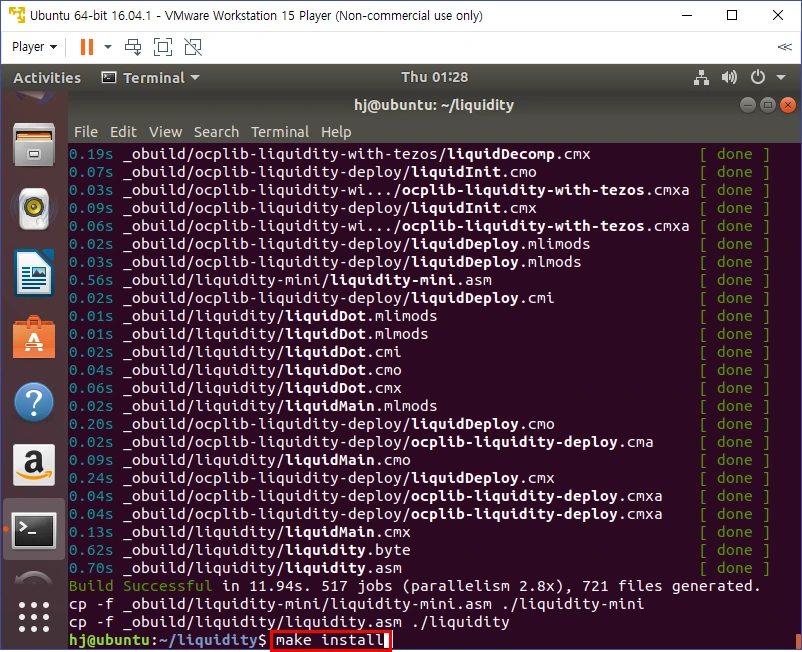Enter VMware full screen mode
This screenshot has height=652, width=802.
pyautogui.click(x=163, y=47)
